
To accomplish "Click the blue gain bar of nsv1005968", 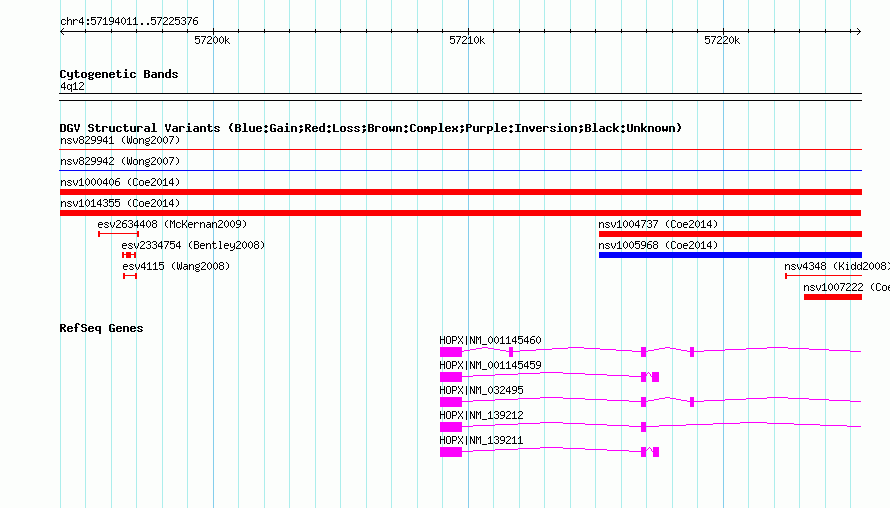I will [730, 255].
